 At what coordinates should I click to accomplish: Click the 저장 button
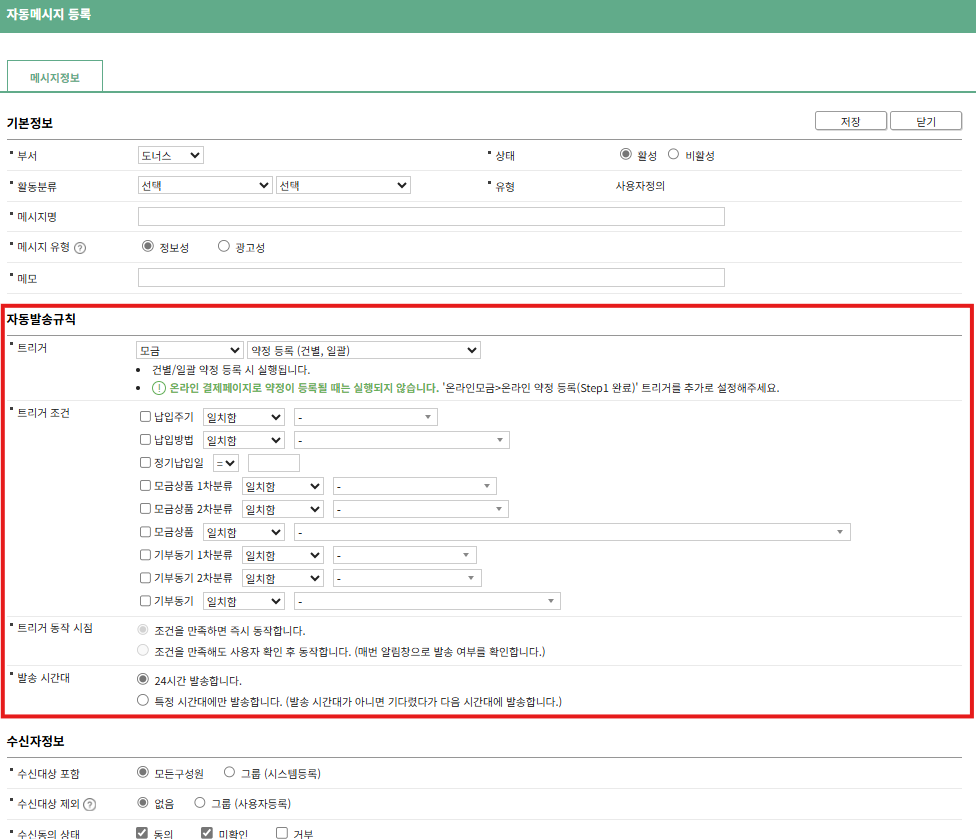850,121
